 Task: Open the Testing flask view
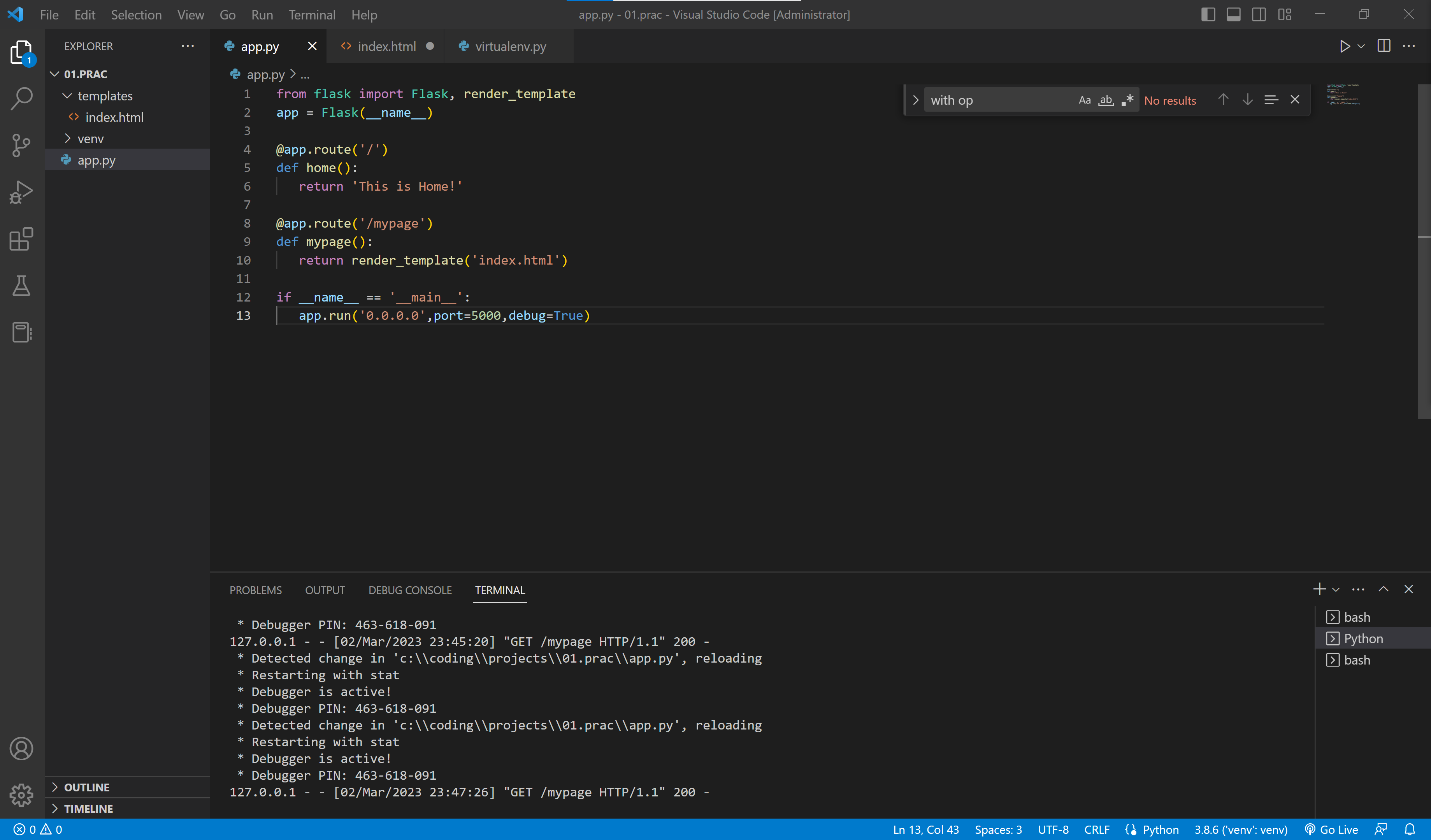[x=21, y=286]
